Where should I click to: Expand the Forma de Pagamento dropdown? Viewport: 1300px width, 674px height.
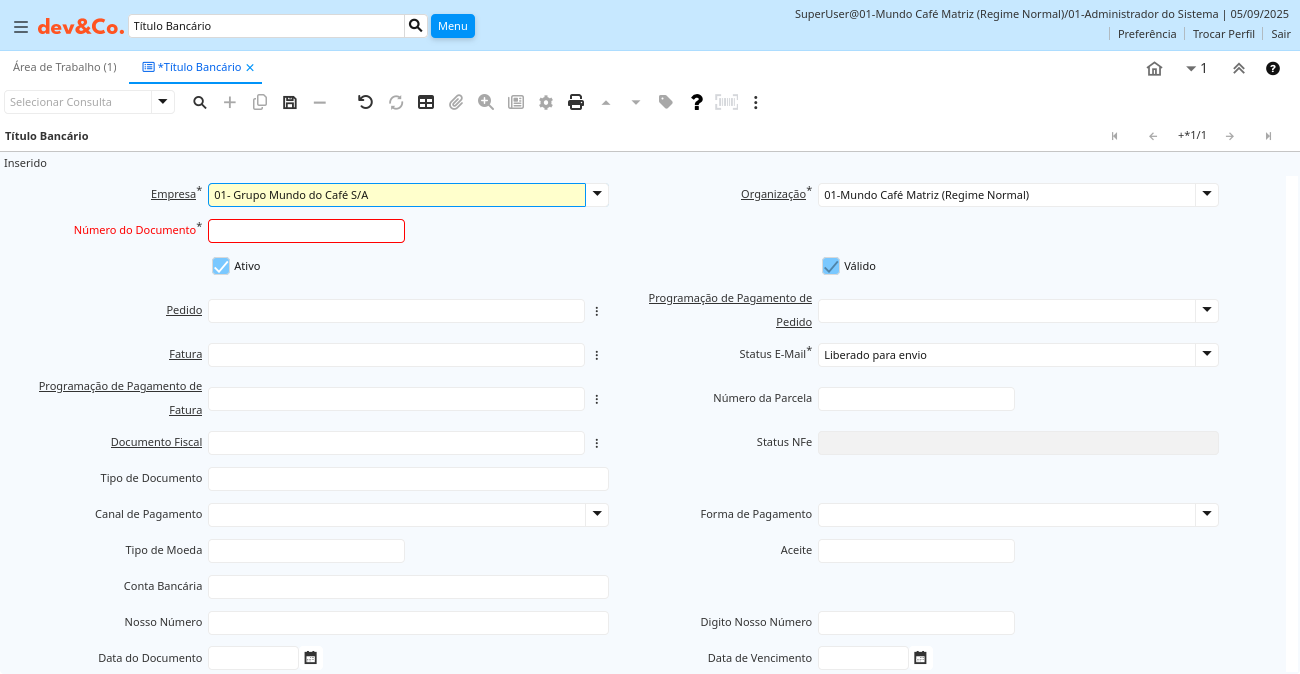pos(1207,514)
